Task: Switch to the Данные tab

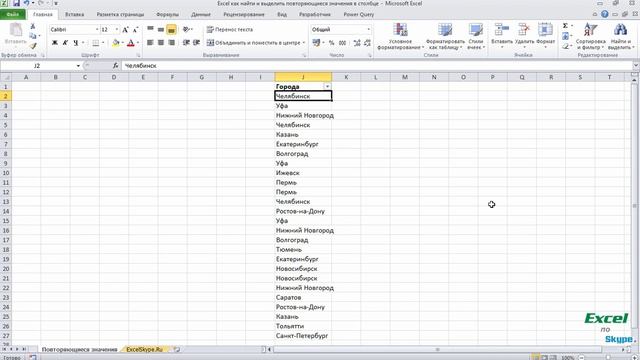Action: [x=201, y=14]
